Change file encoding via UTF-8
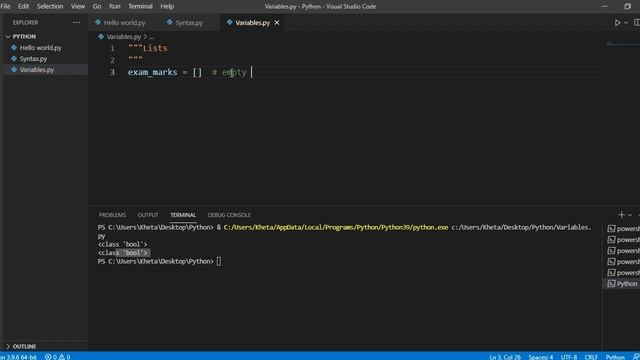 coord(569,357)
